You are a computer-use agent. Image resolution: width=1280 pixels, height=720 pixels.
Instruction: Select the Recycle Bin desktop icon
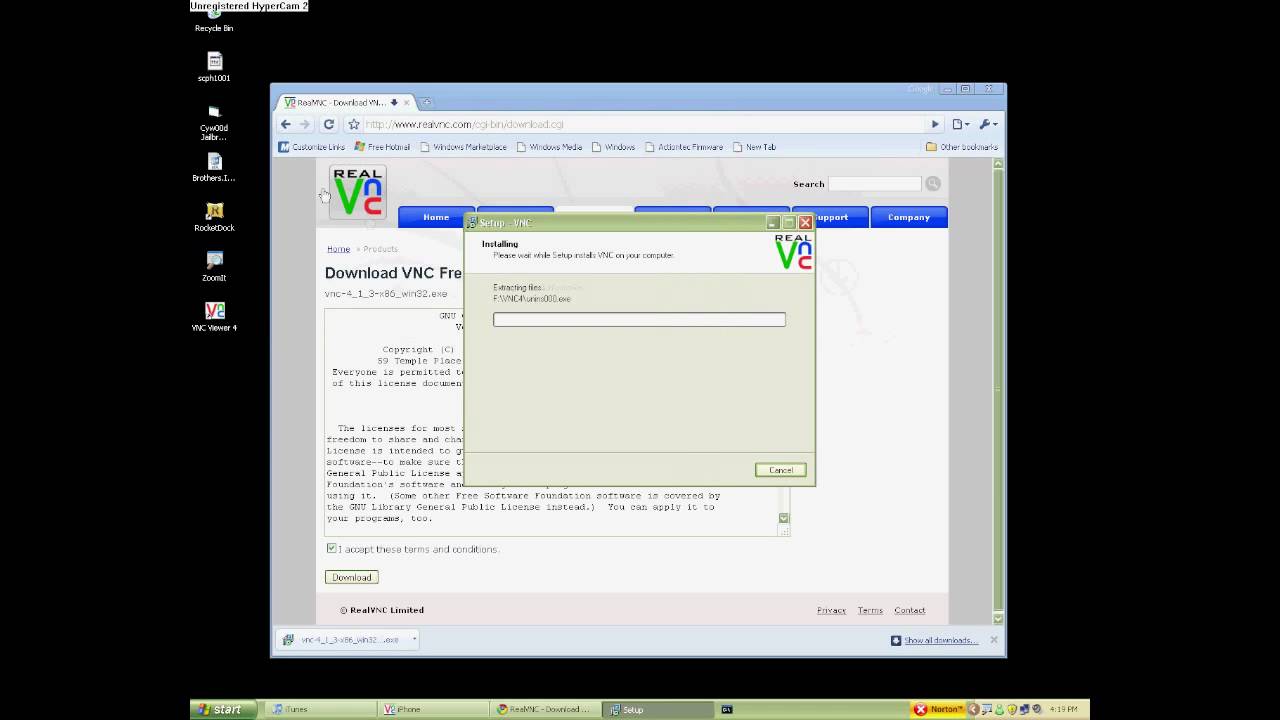click(x=214, y=21)
